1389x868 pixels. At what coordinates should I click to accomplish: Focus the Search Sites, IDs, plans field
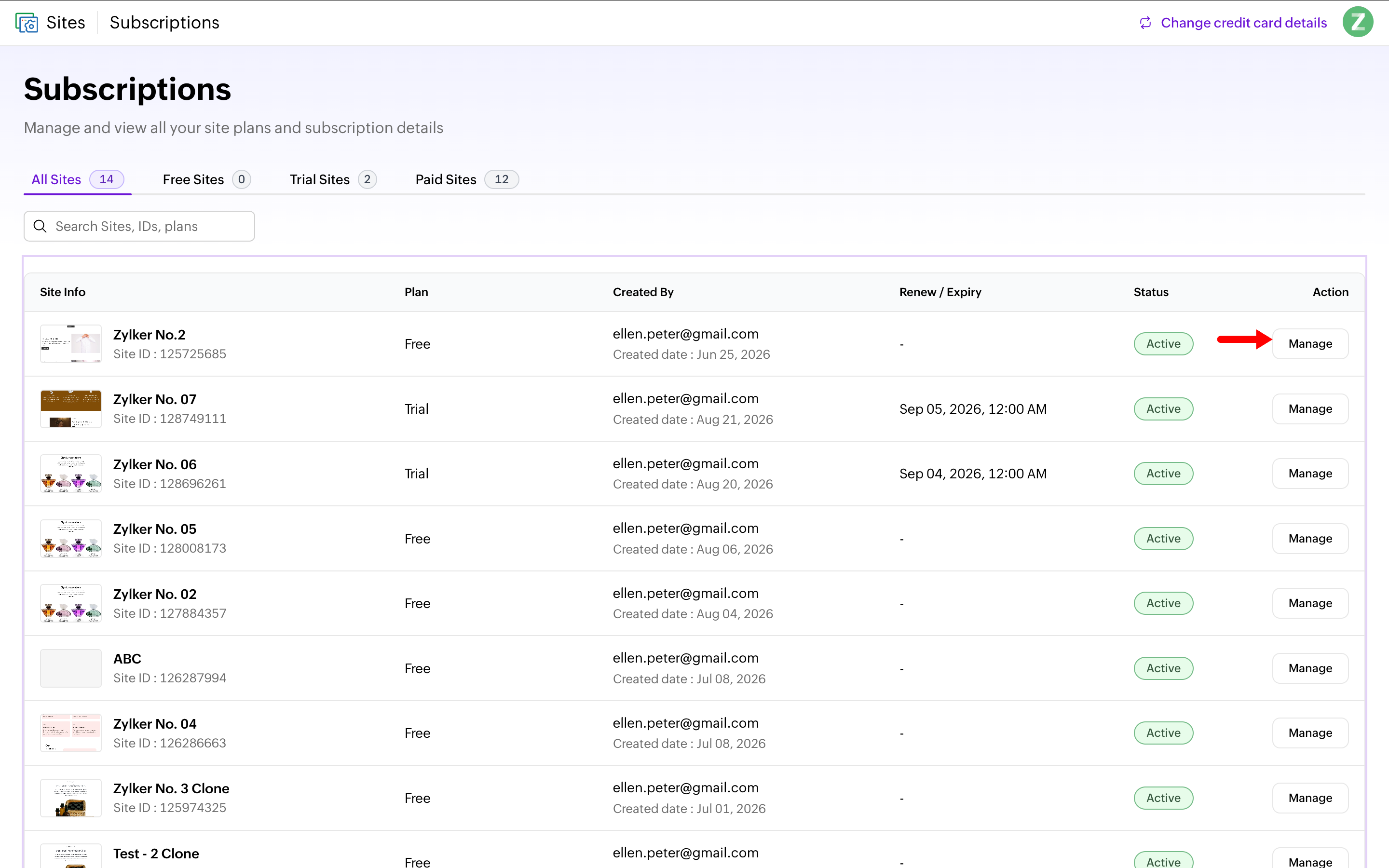point(139,226)
